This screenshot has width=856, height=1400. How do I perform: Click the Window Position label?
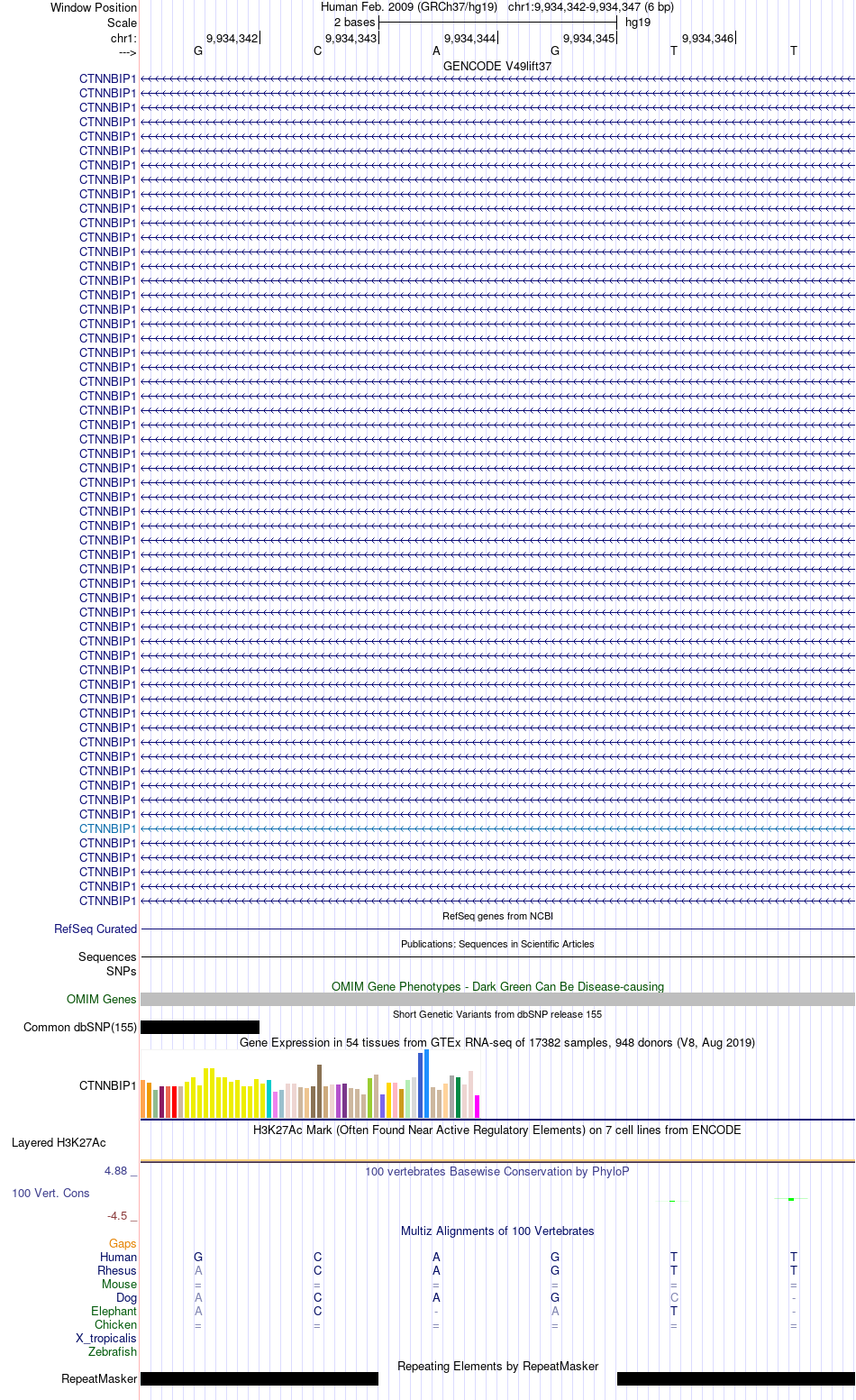(x=94, y=7)
